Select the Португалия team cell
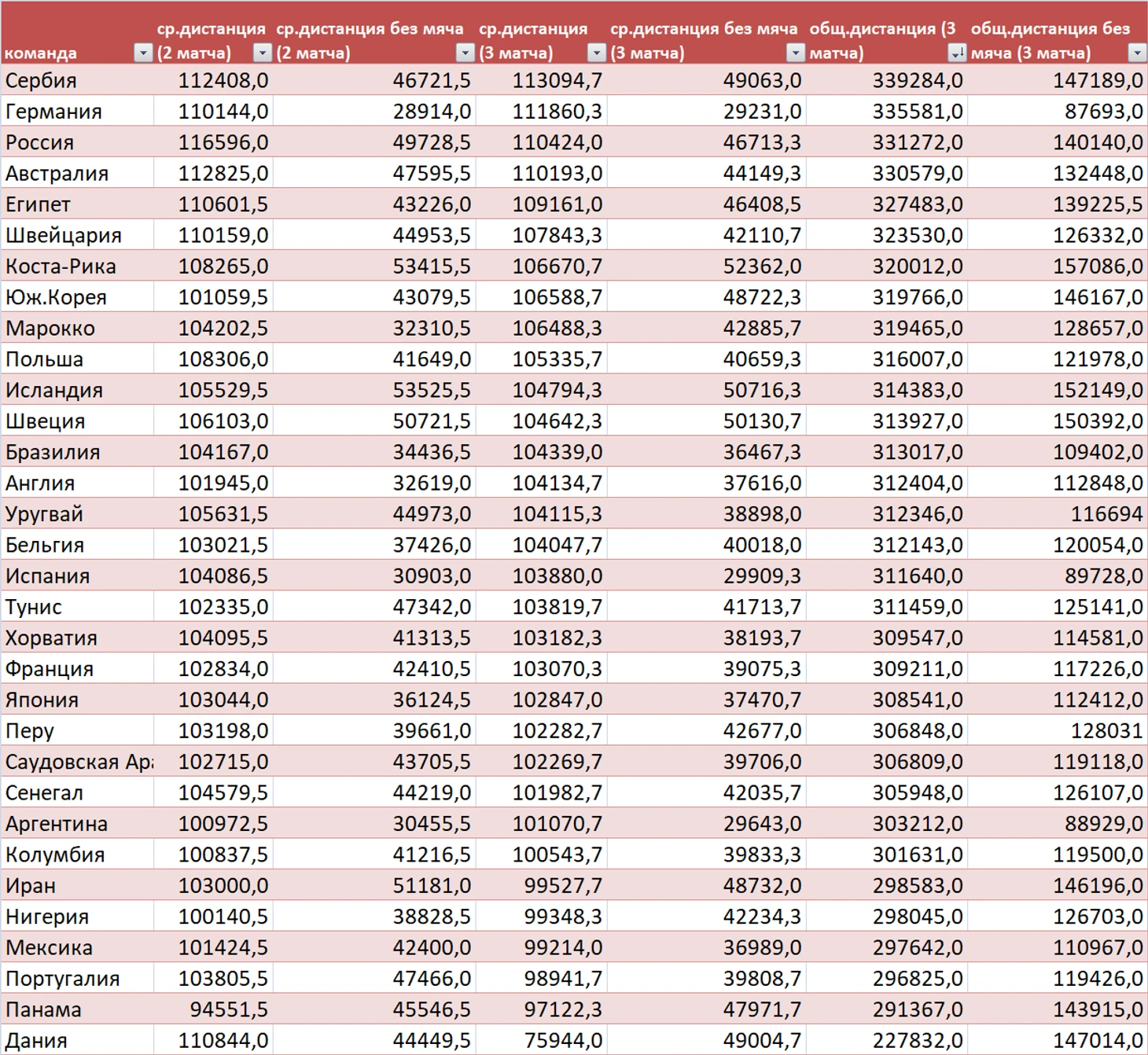This screenshot has width=1148, height=1055. 77,979
